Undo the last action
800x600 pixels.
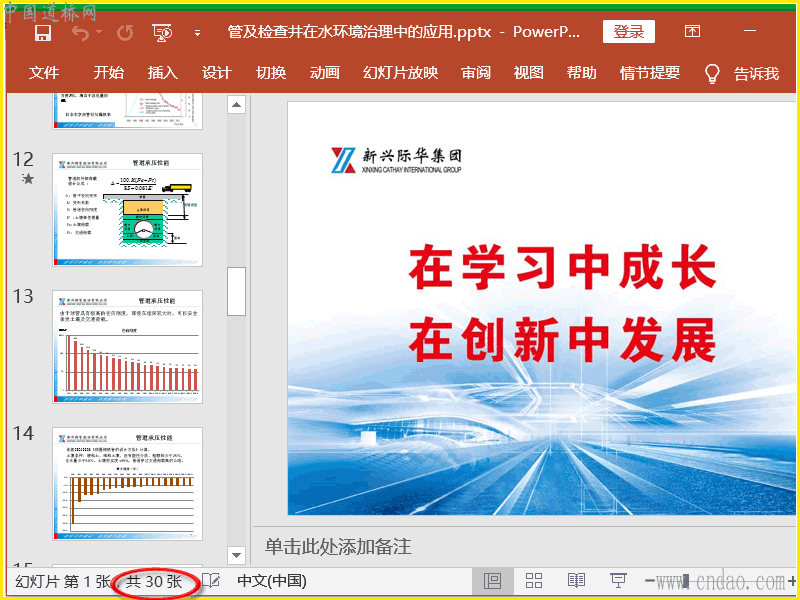tap(80, 33)
